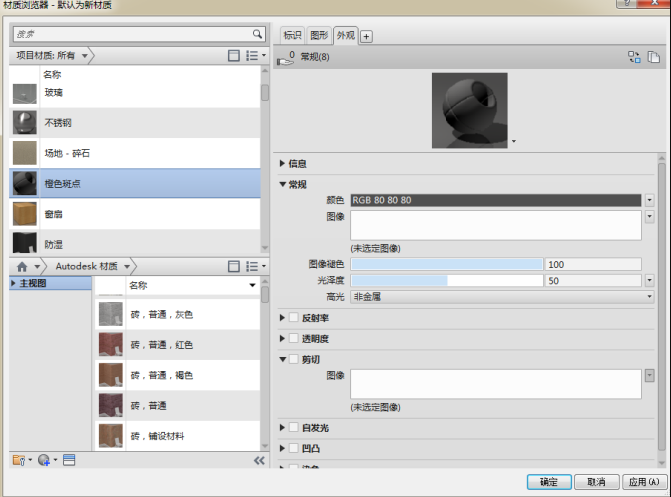Screen dimensions: 671x497
Task: Switch to the 外观 tab
Action: click(x=345, y=35)
